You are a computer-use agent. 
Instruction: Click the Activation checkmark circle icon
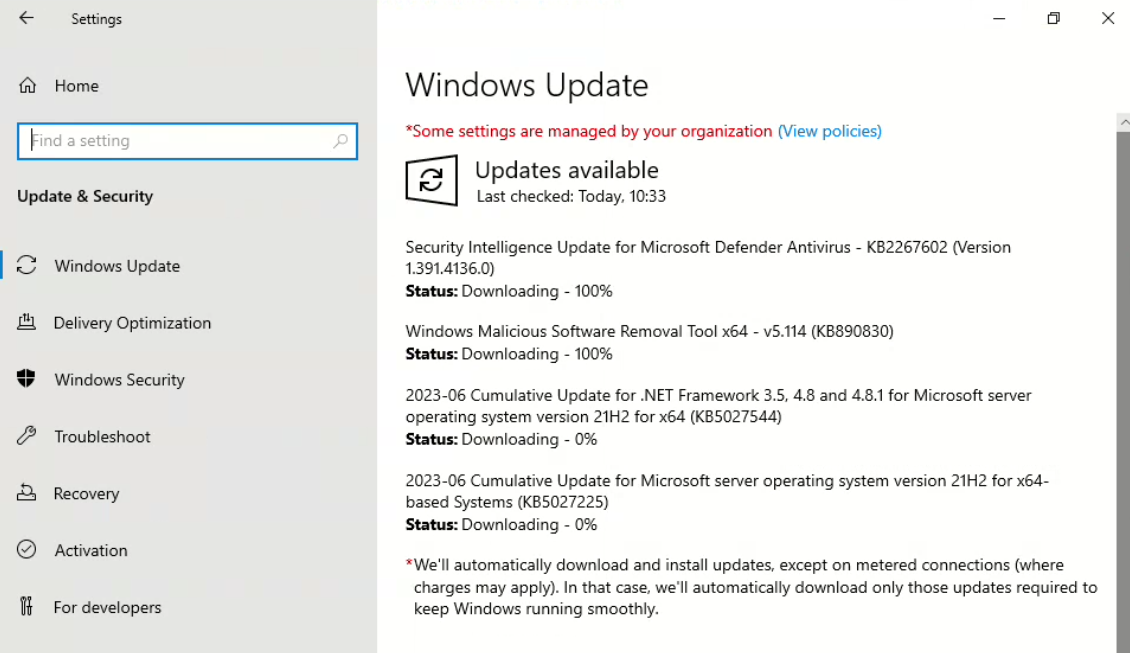tap(27, 550)
